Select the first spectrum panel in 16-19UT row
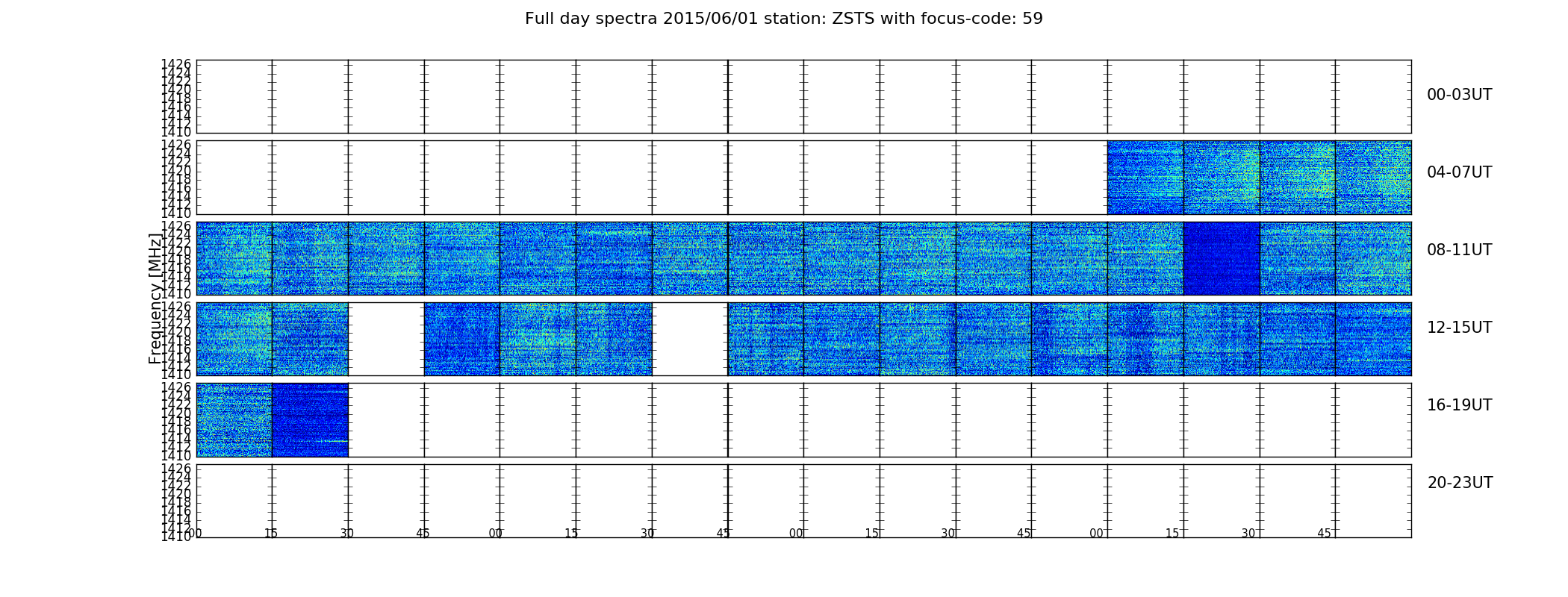Image resolution: width=1568 pixels, height=597 pixels. 234,420
